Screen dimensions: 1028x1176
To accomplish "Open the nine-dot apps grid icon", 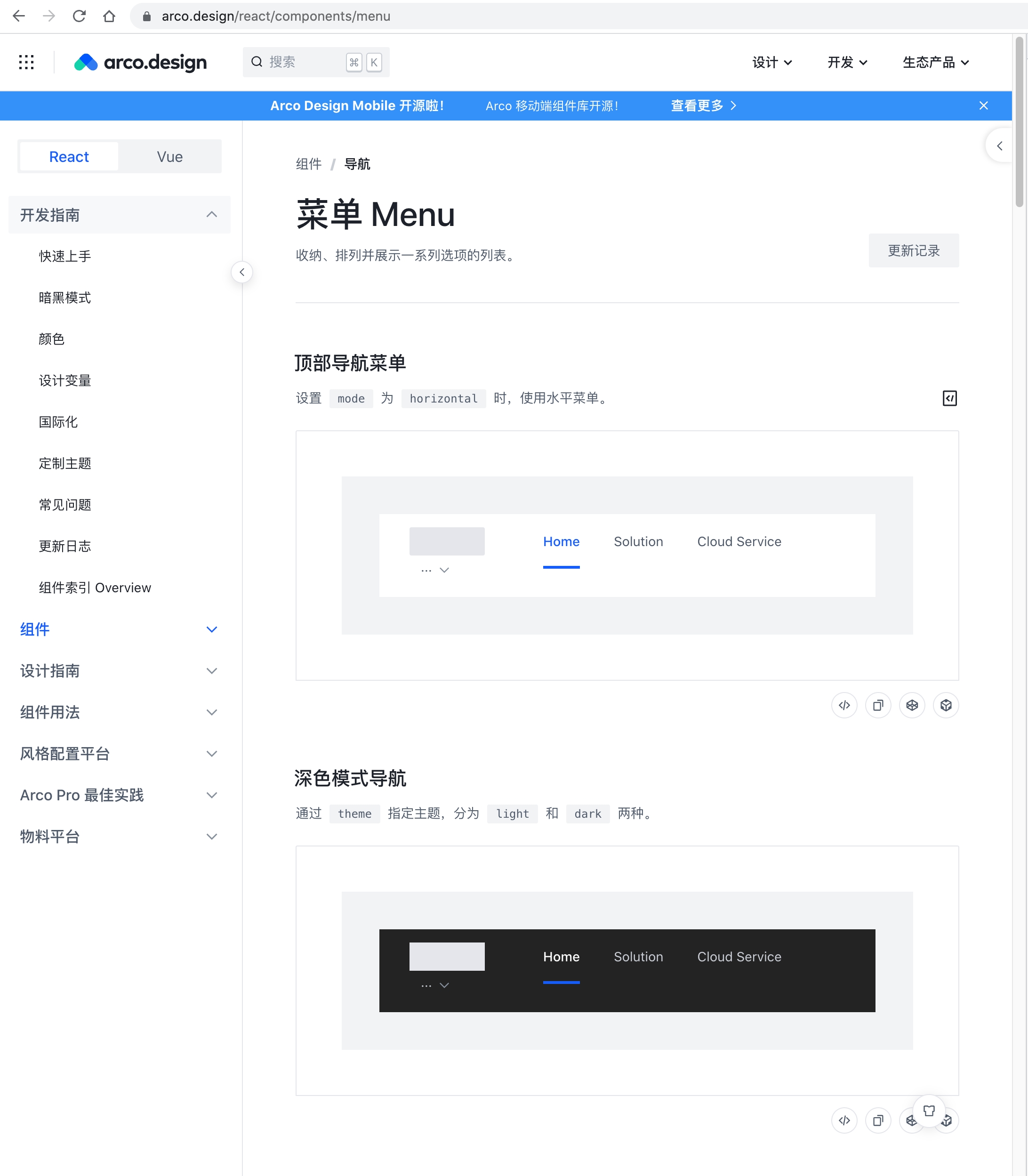I will click(x=26, y=62).
